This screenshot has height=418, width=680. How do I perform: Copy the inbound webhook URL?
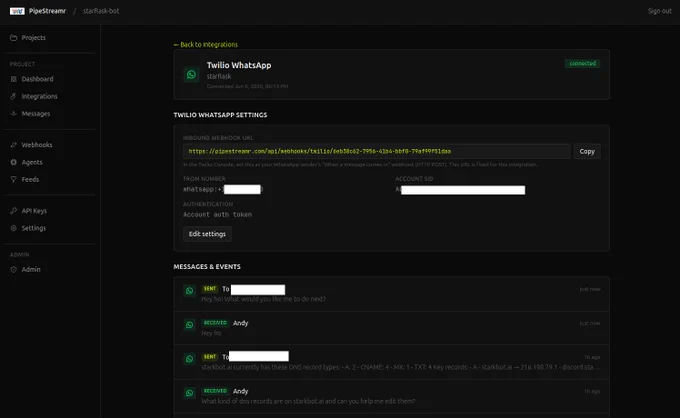pos(587,151)
